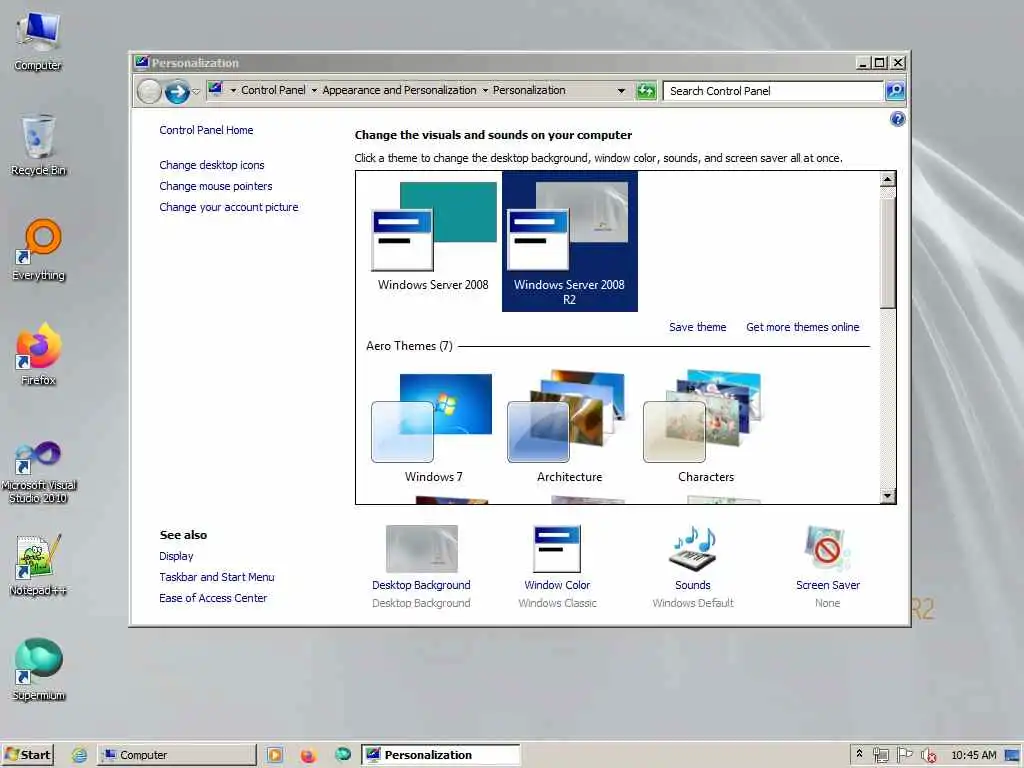Click Change your account picture link
1024x768 pixels.
point(229,207)
